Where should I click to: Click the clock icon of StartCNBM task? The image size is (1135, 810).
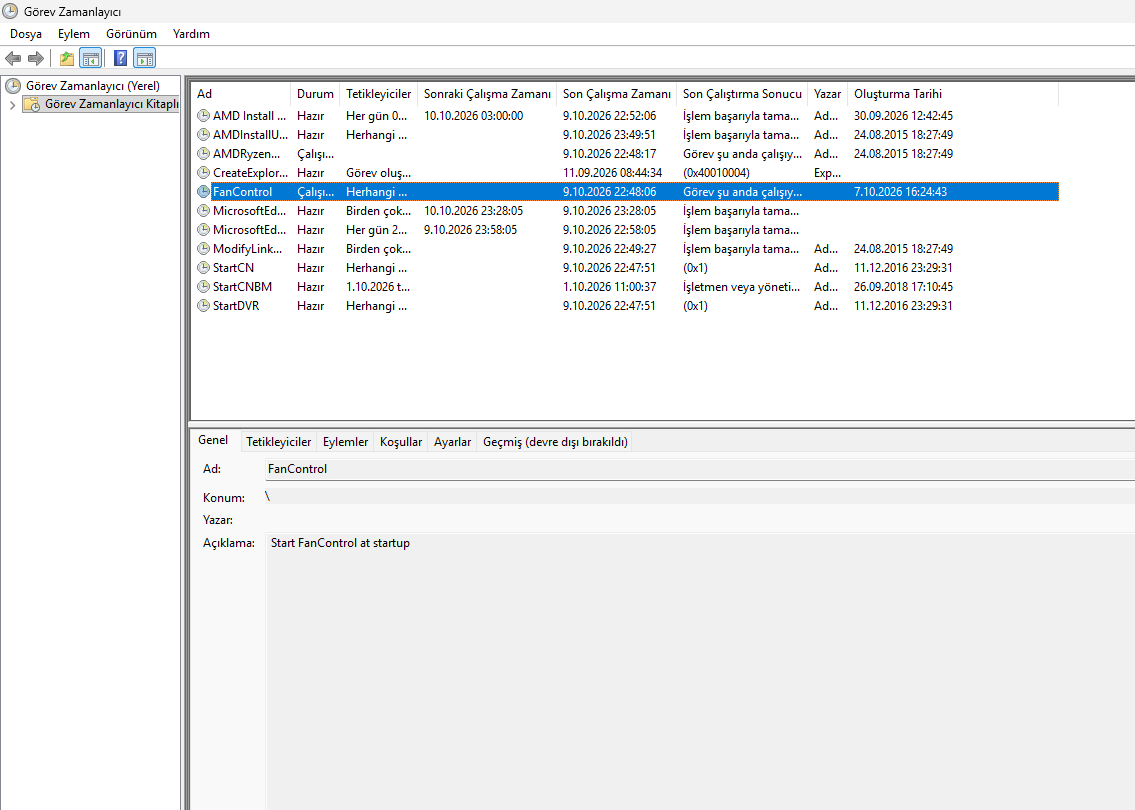203,287
